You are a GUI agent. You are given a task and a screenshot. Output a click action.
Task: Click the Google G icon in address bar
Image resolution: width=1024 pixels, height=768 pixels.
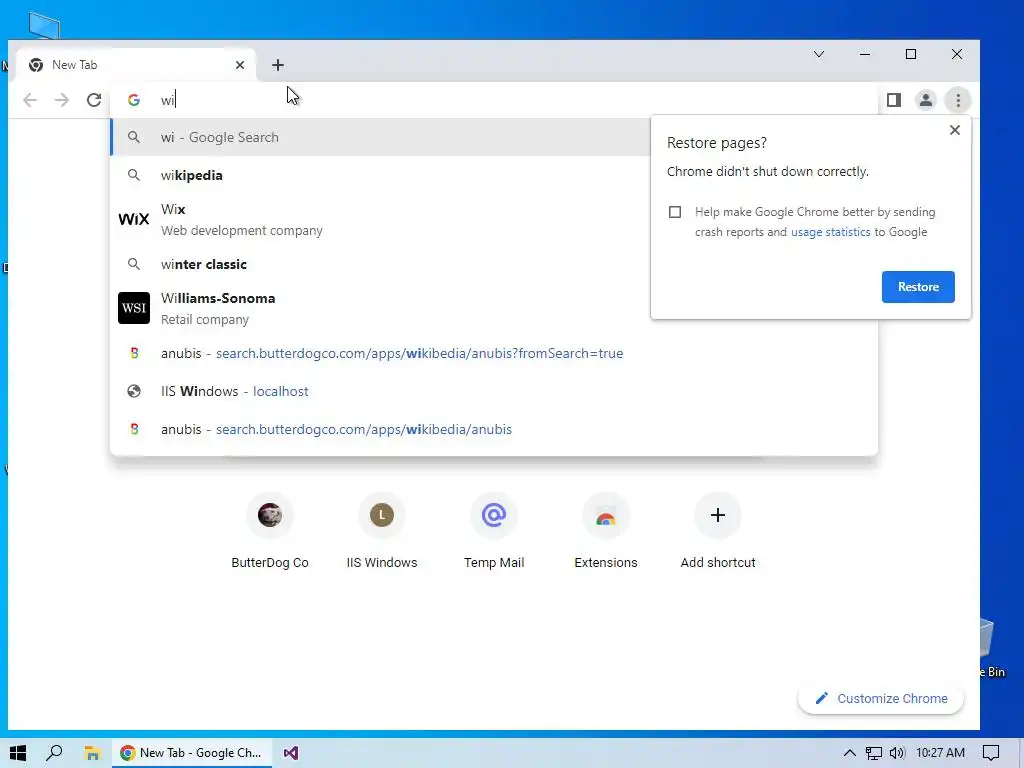click(x=134, y=100)
